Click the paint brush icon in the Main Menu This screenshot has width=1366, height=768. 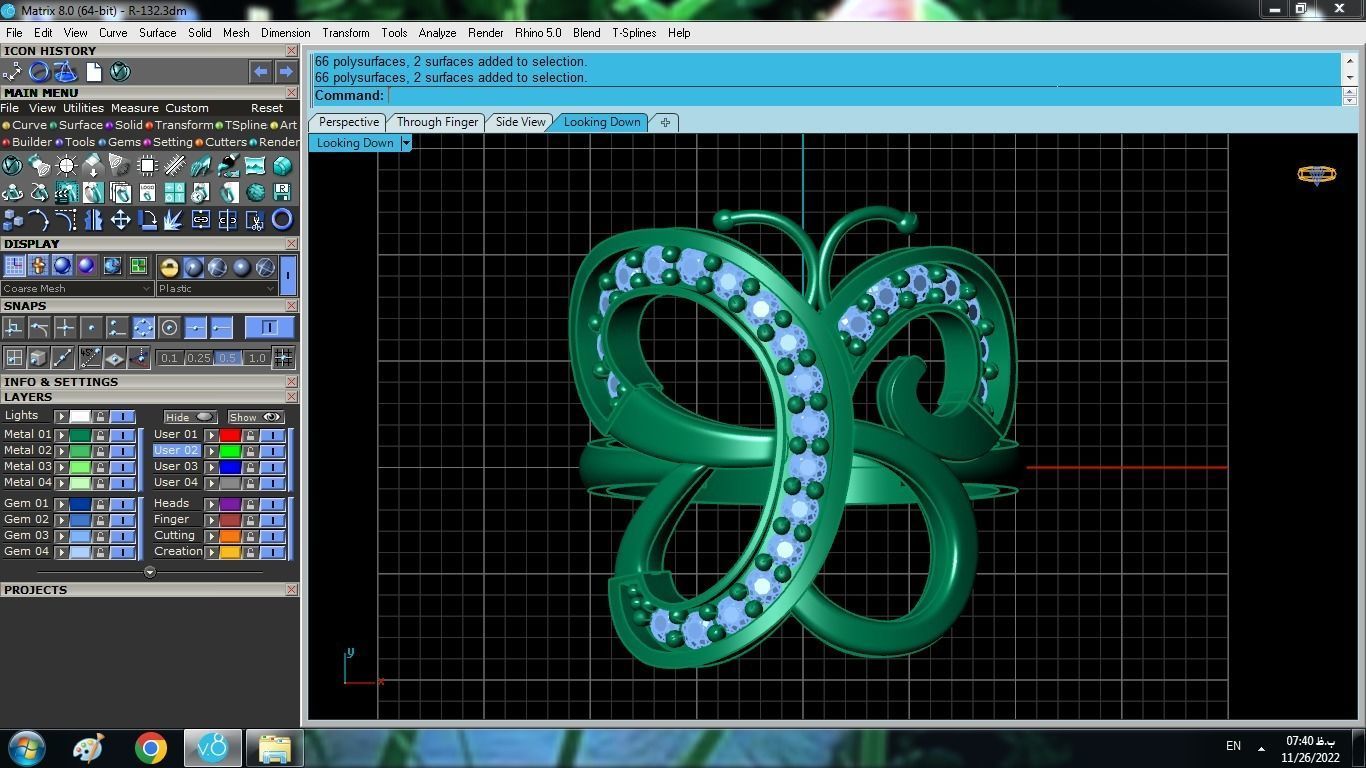(x=228, y=166)
